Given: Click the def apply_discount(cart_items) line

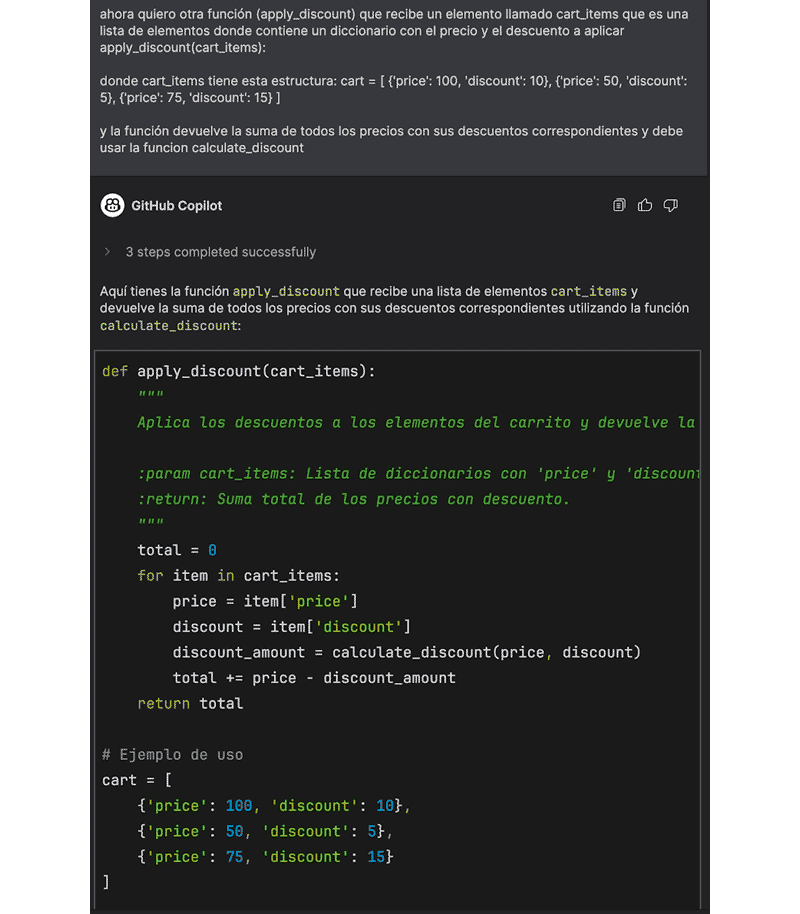Looking at the screenshot, I should click(239, 371).
